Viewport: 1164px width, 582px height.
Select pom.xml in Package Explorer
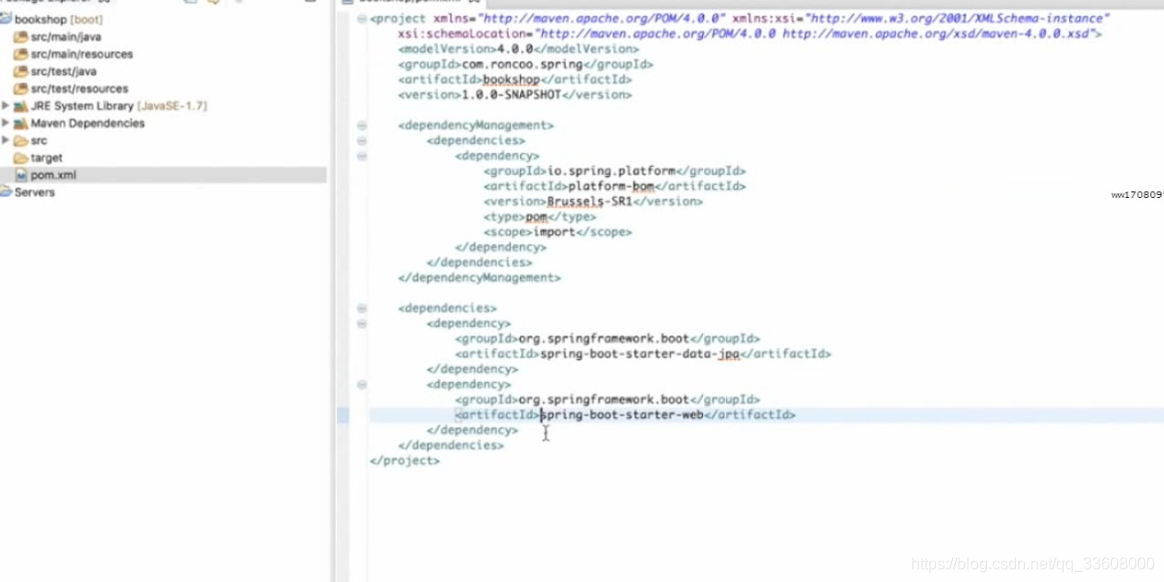point(53,175)
